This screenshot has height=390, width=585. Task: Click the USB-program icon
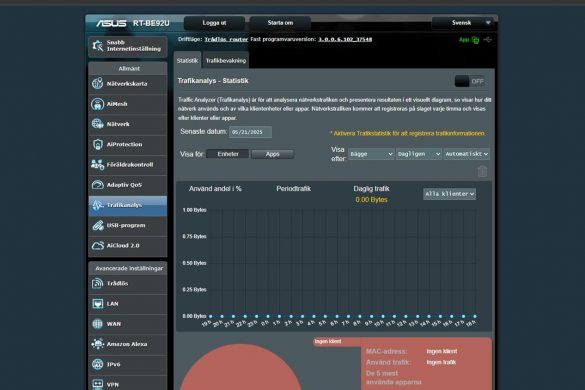[98, 225]
